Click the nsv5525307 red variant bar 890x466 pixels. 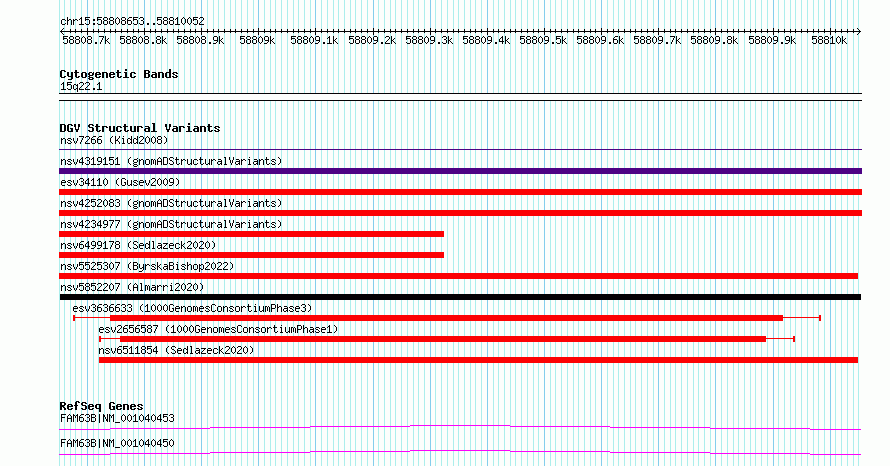tap(459, 276)
